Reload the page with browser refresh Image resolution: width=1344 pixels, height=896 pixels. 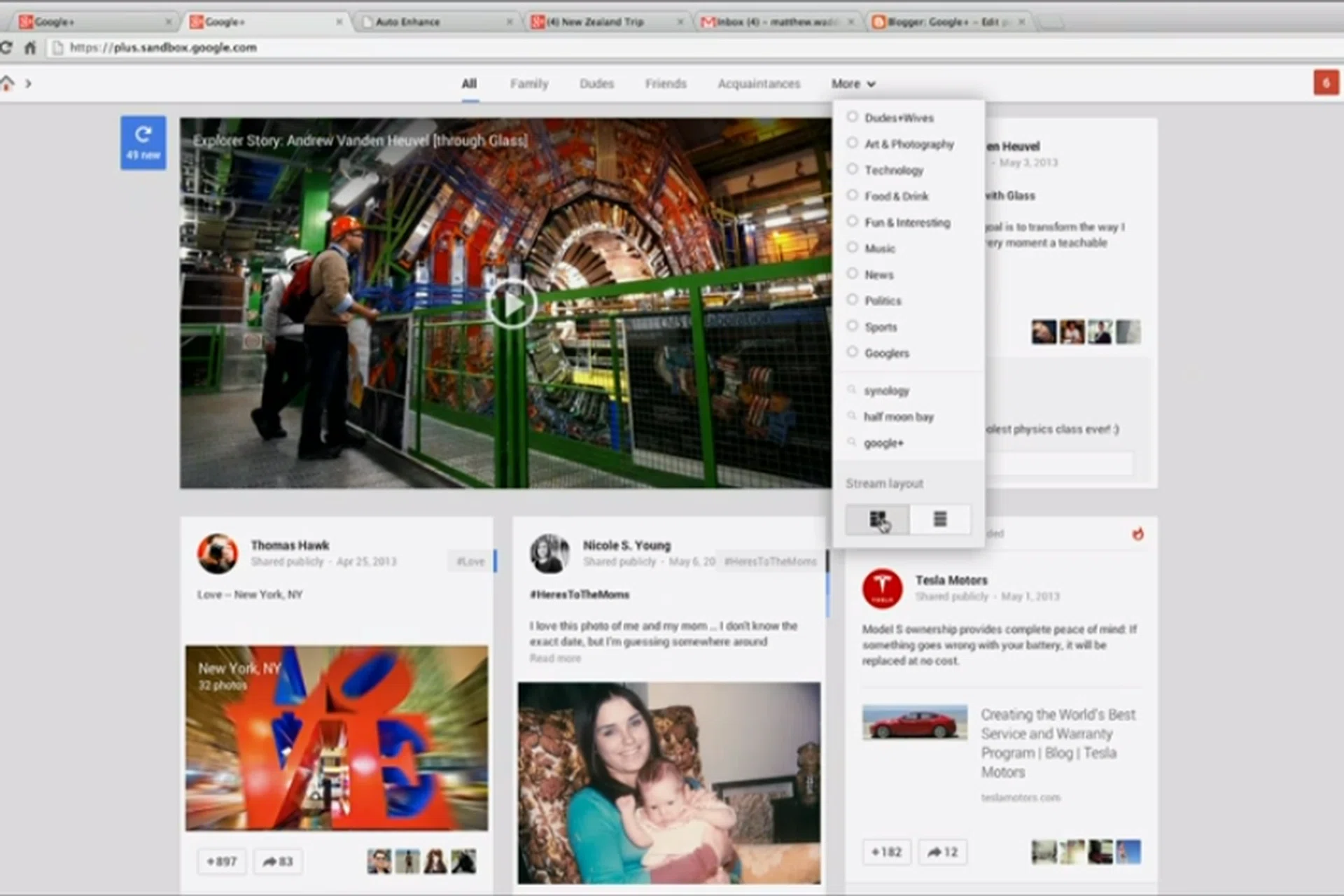(x=6, y=48)
